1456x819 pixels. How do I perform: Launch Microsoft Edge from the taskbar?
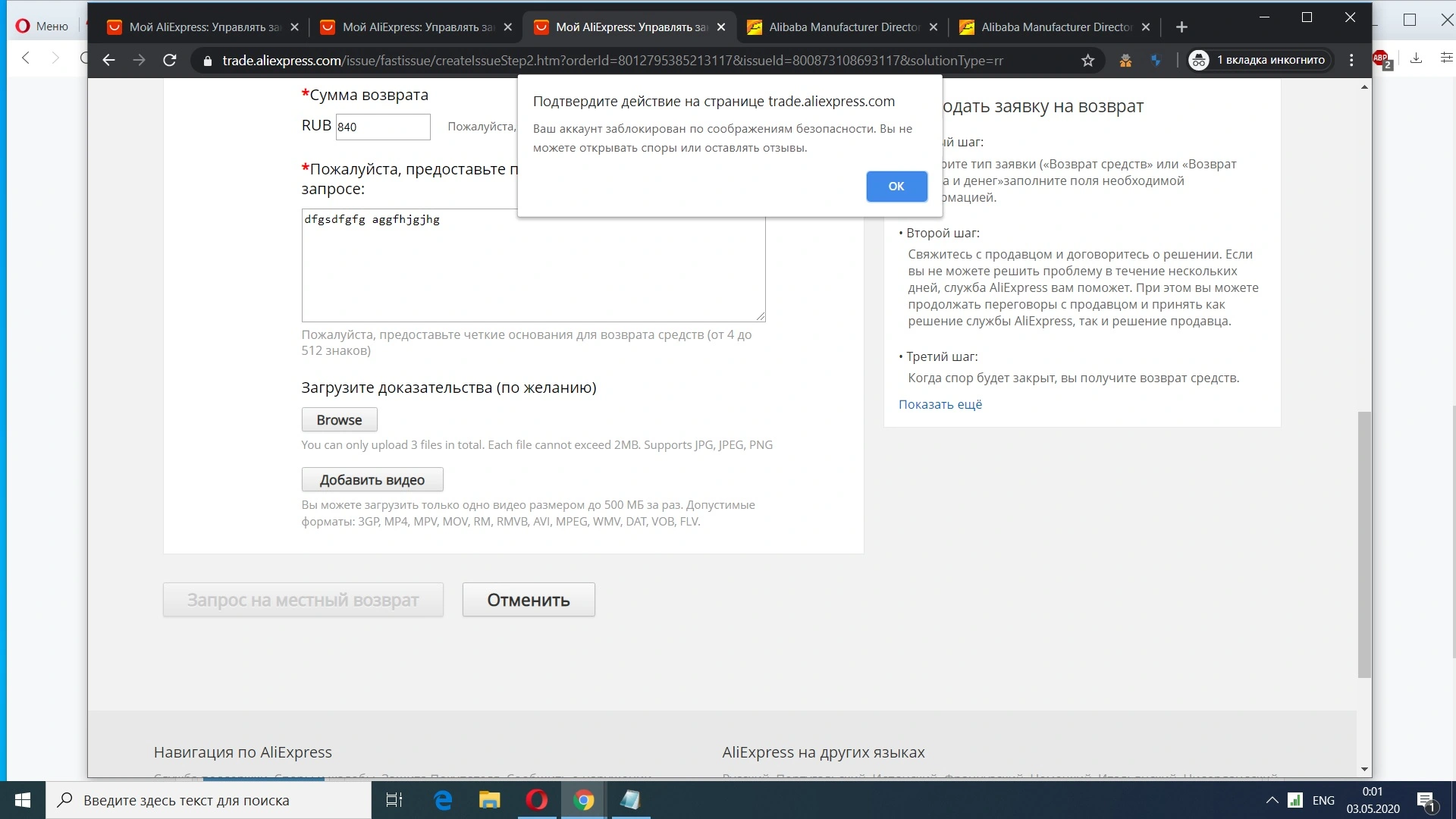point(443,800)
